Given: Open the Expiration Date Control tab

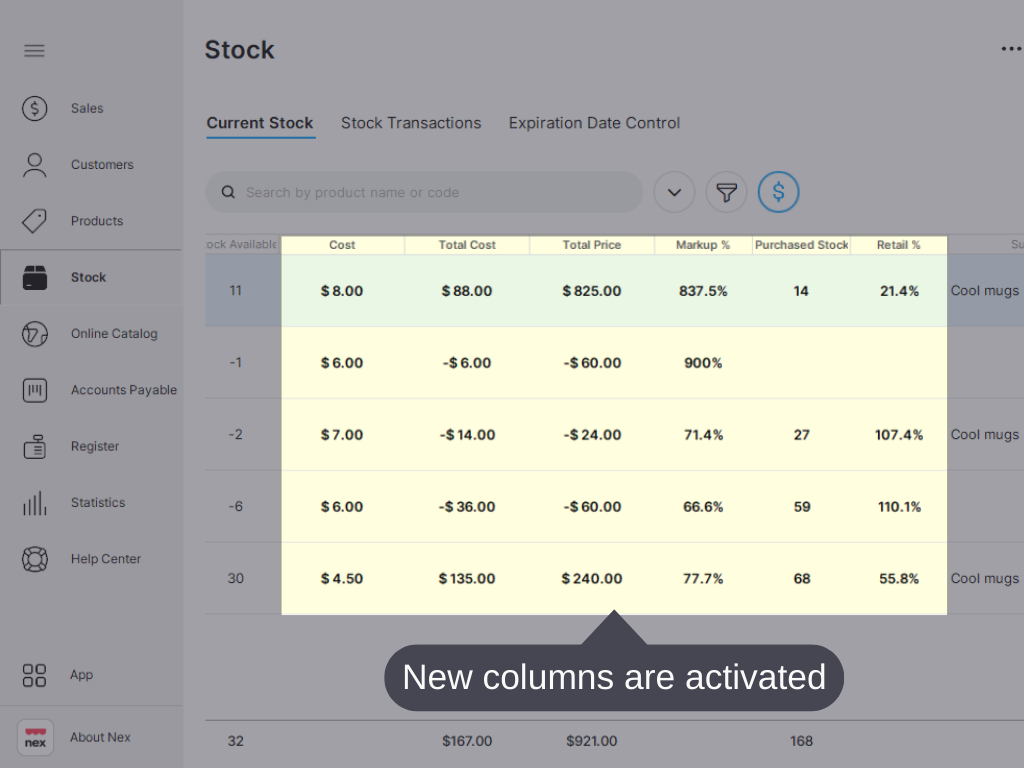Looking at the screenshot, I should (594, 122).
